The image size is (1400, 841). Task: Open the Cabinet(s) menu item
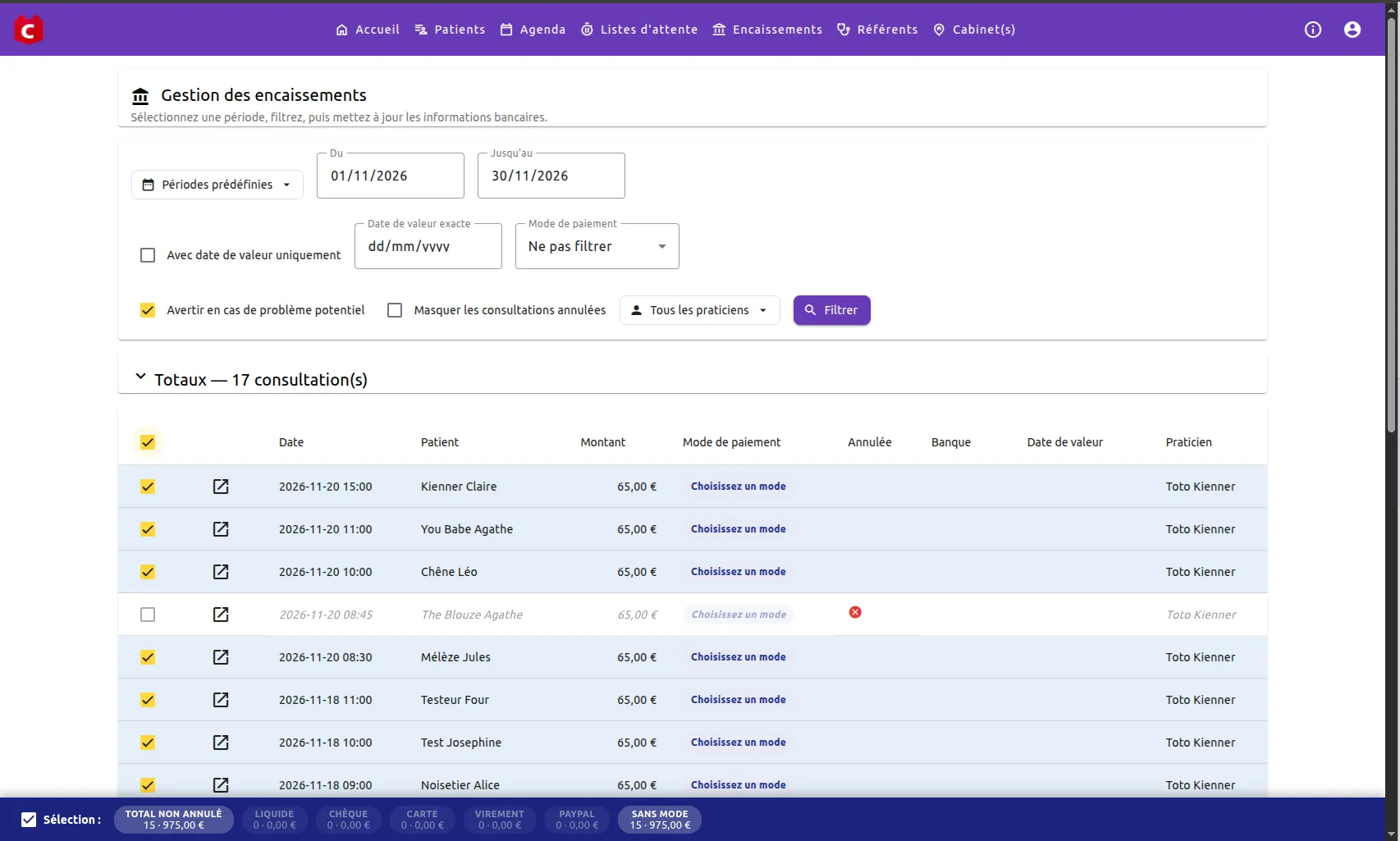click(974, 30)
